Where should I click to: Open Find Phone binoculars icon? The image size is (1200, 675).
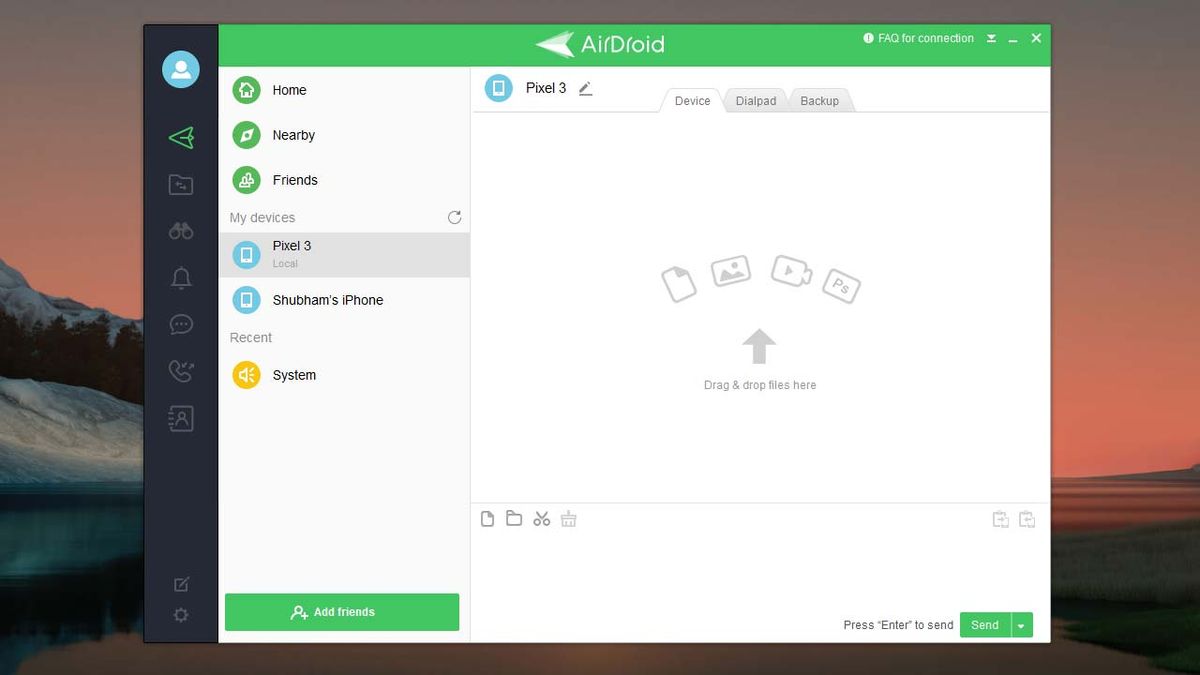tap(180, 230)
